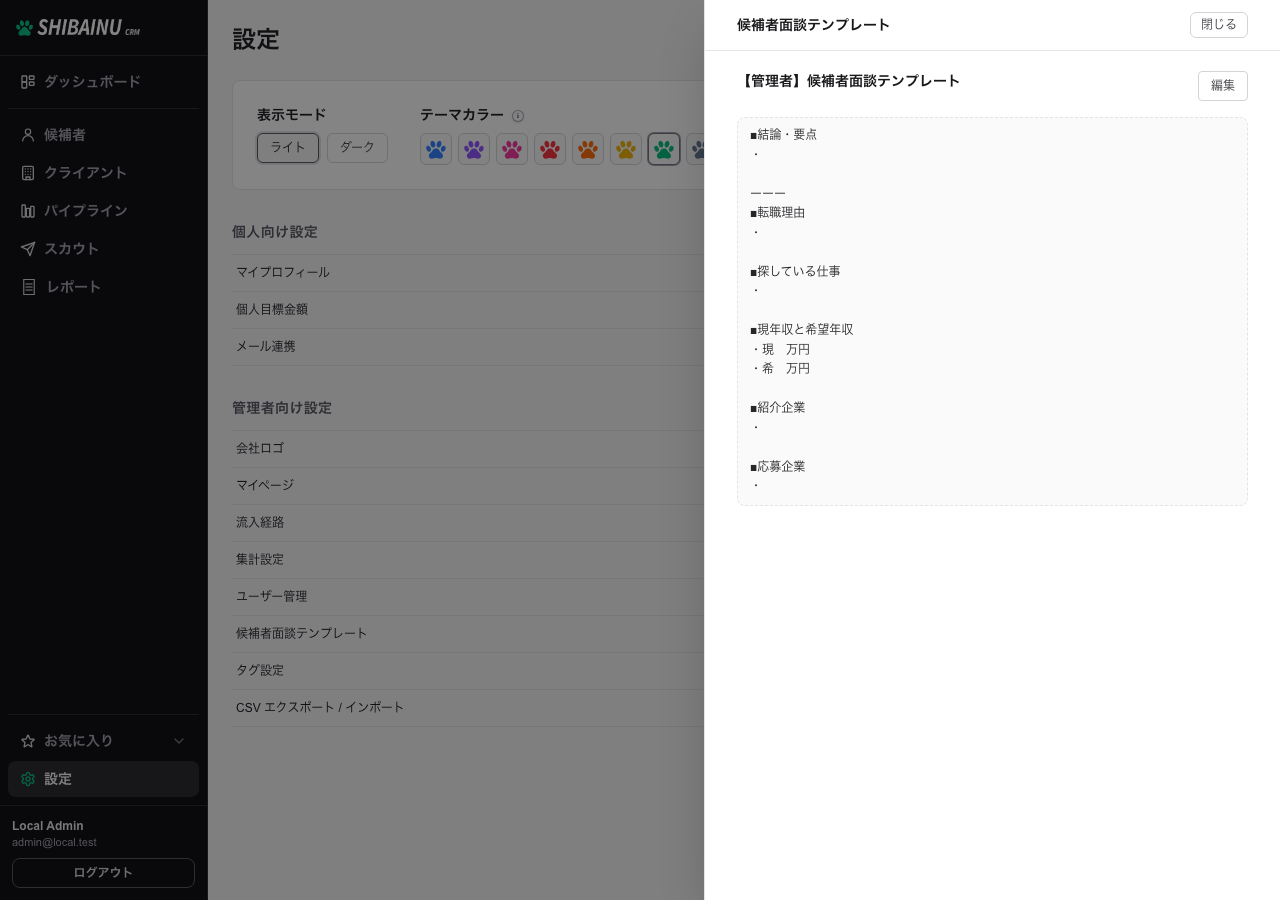Choose the blue paw theme color
Image resolution: width=1280 pixels, height=900 pixels.
click(436, 149)
